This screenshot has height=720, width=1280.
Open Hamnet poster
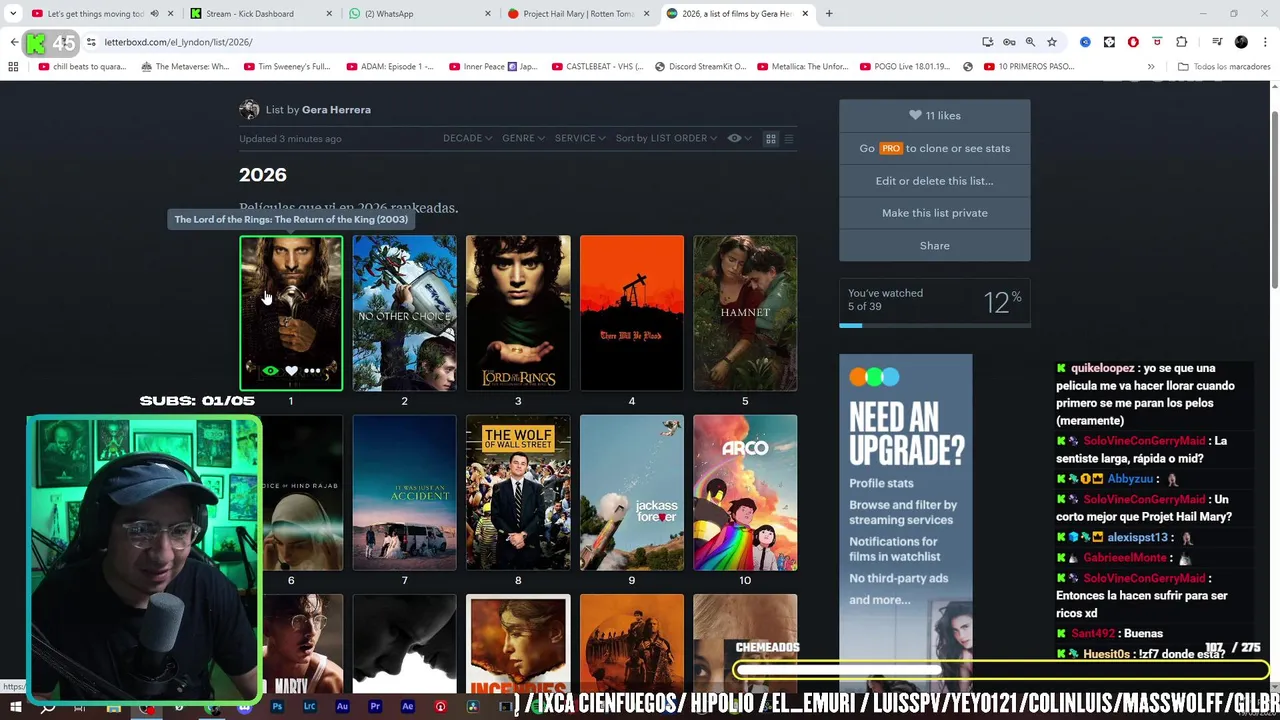[745, 313]
